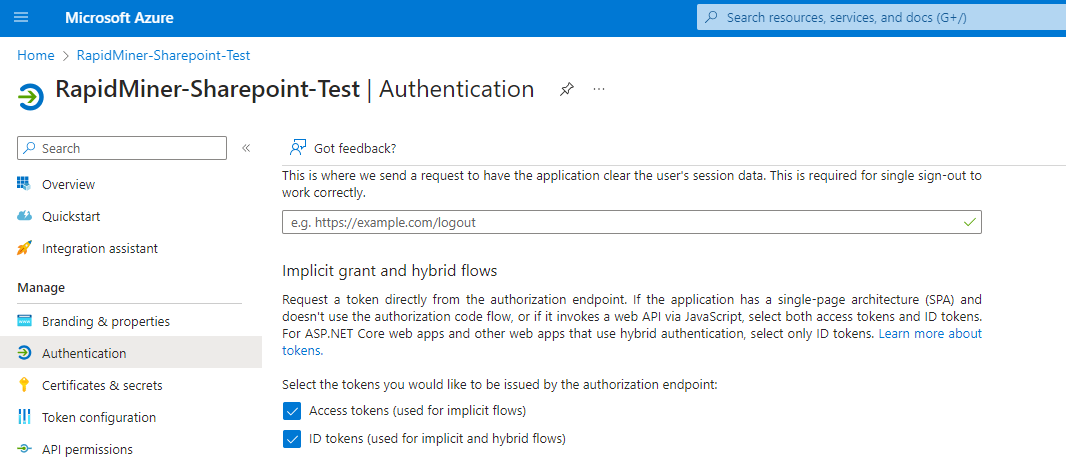Open the ellipsis more options menu
Image resolution: width=1066 pixels, height=470 pixels.
pyautogui.click(x=599, y=89)
